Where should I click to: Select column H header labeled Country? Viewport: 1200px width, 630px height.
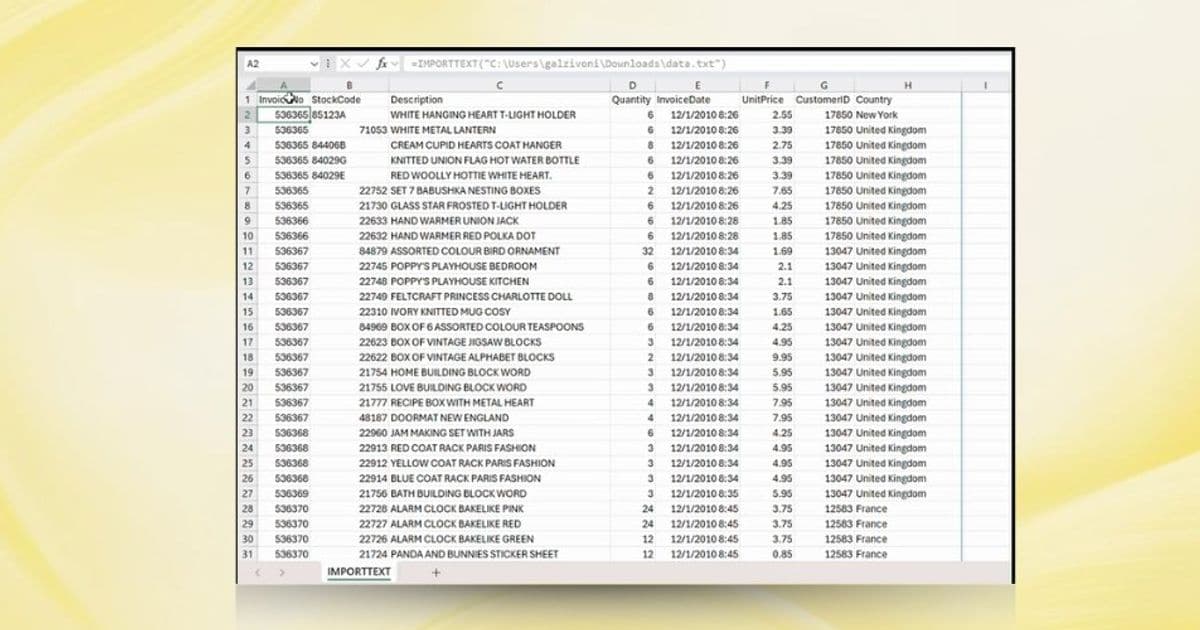click(908, 85)
